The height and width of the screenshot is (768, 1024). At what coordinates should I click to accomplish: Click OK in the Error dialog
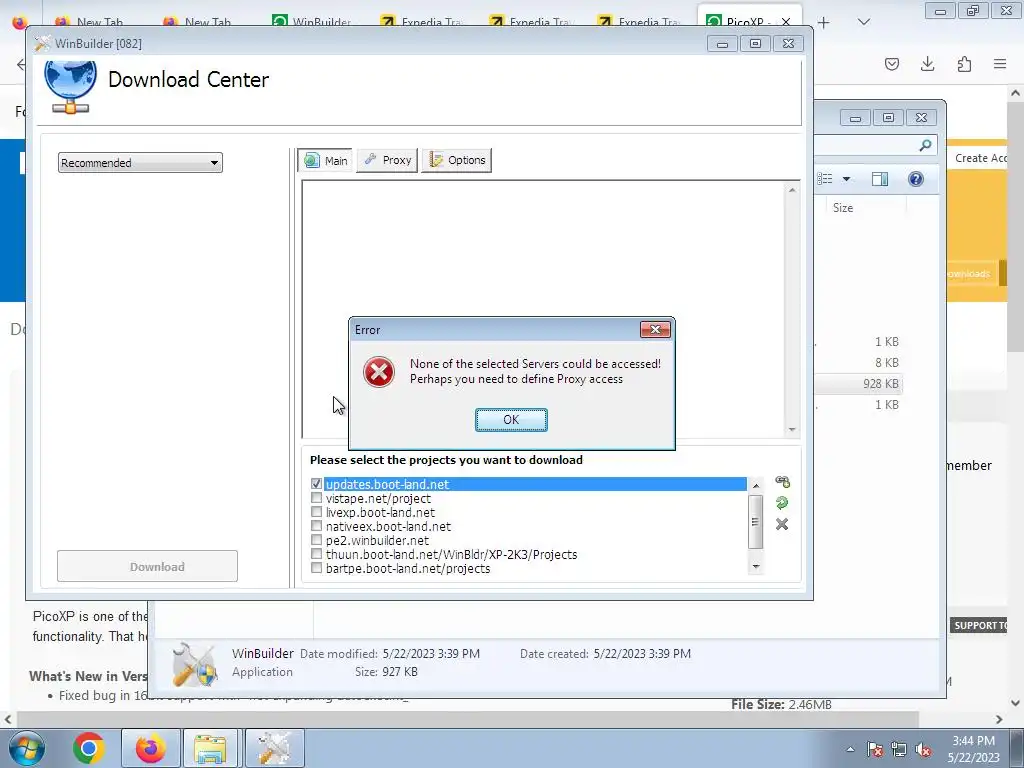pos(511,420)
